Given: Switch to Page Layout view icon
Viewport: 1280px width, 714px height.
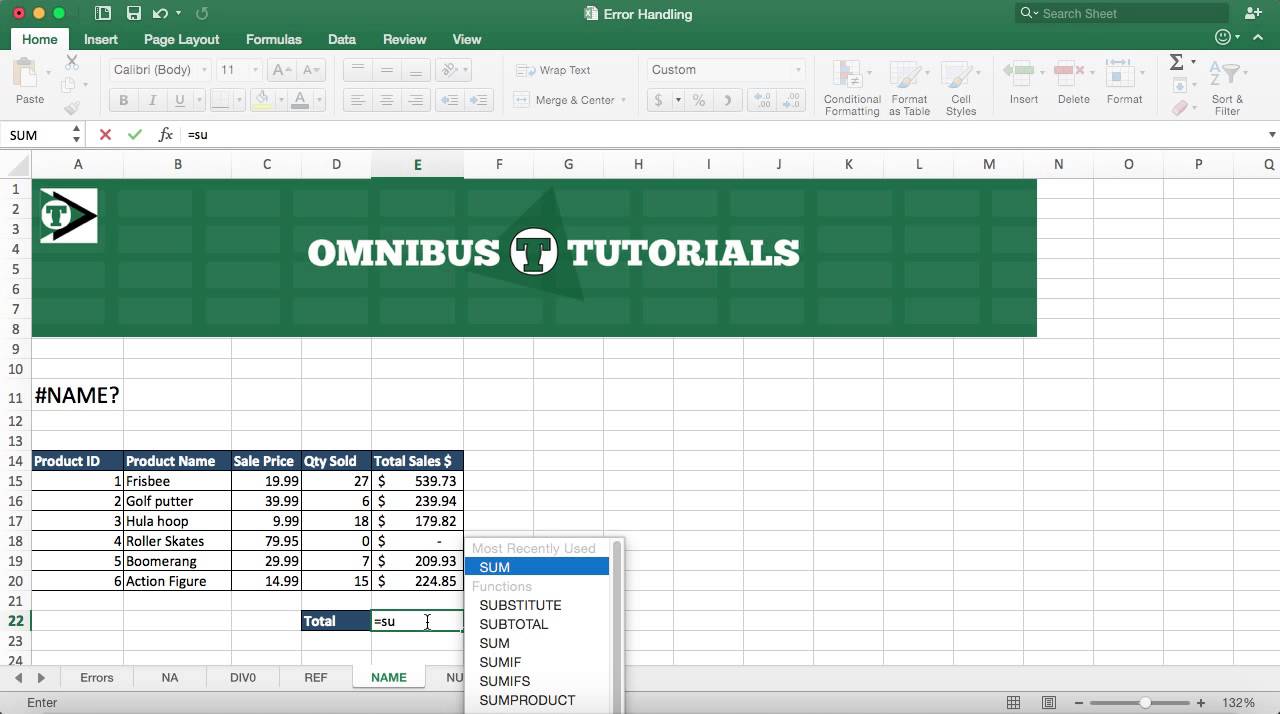Looking at the screenshot, I should (1049, 702).
